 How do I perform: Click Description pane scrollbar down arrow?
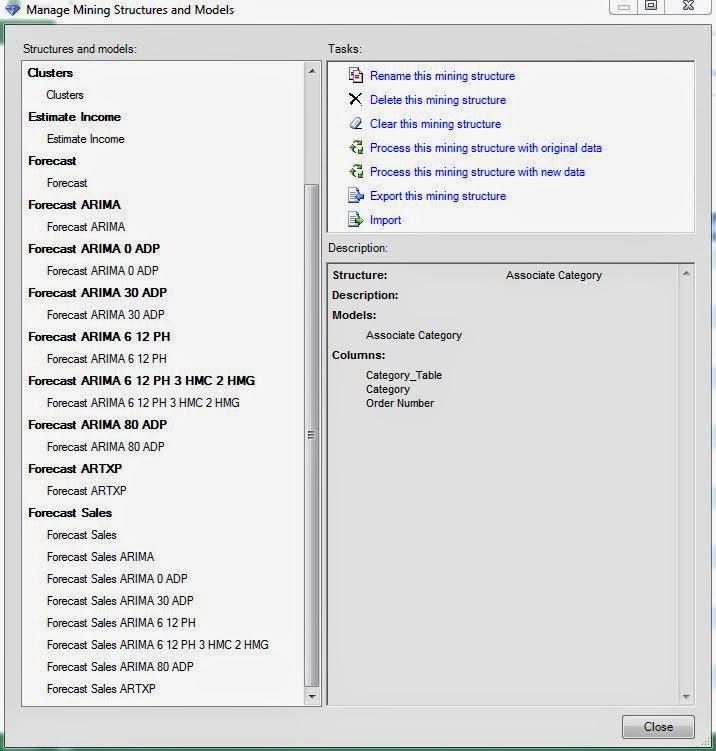[x=686, y=696]
